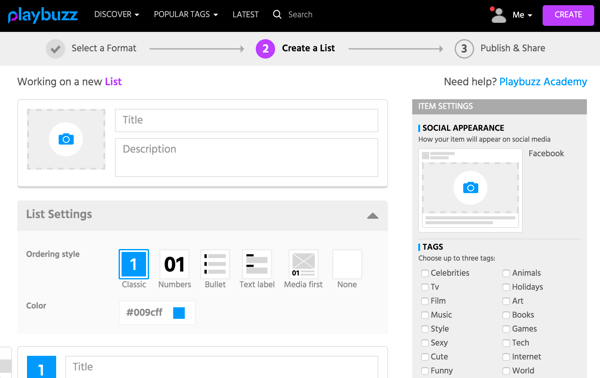Check the Funny tag
Image resolution: width=600 pixels, height=378 pixels.
(x=424, y=371)
